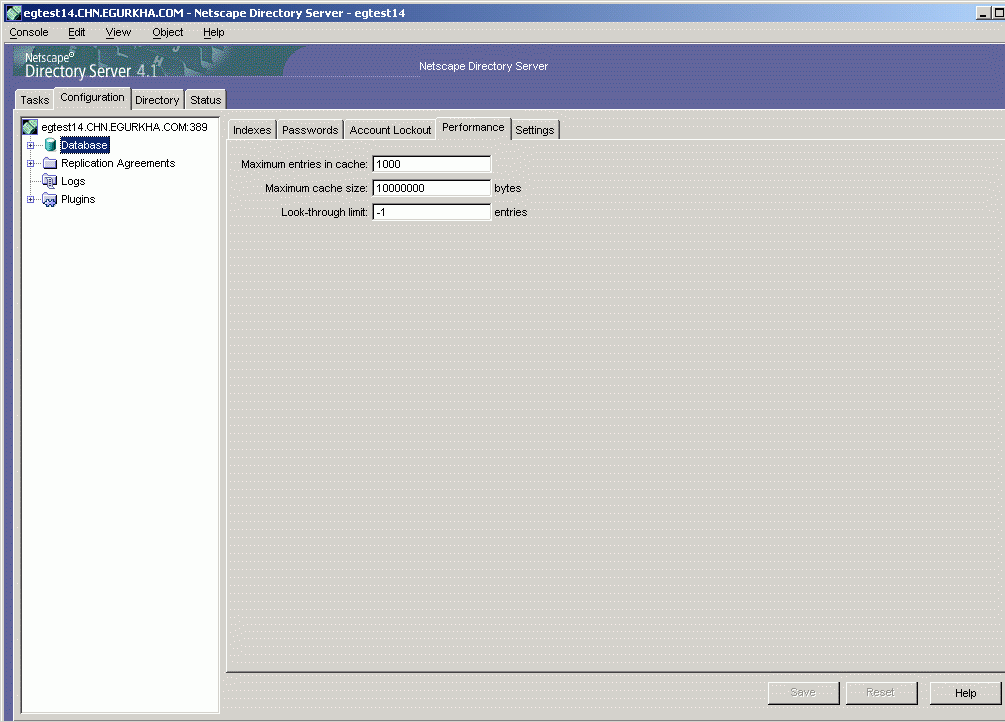Switch to the Indexes tab
The height and width of the screenshot is (722, 1005).
[252, 130]
